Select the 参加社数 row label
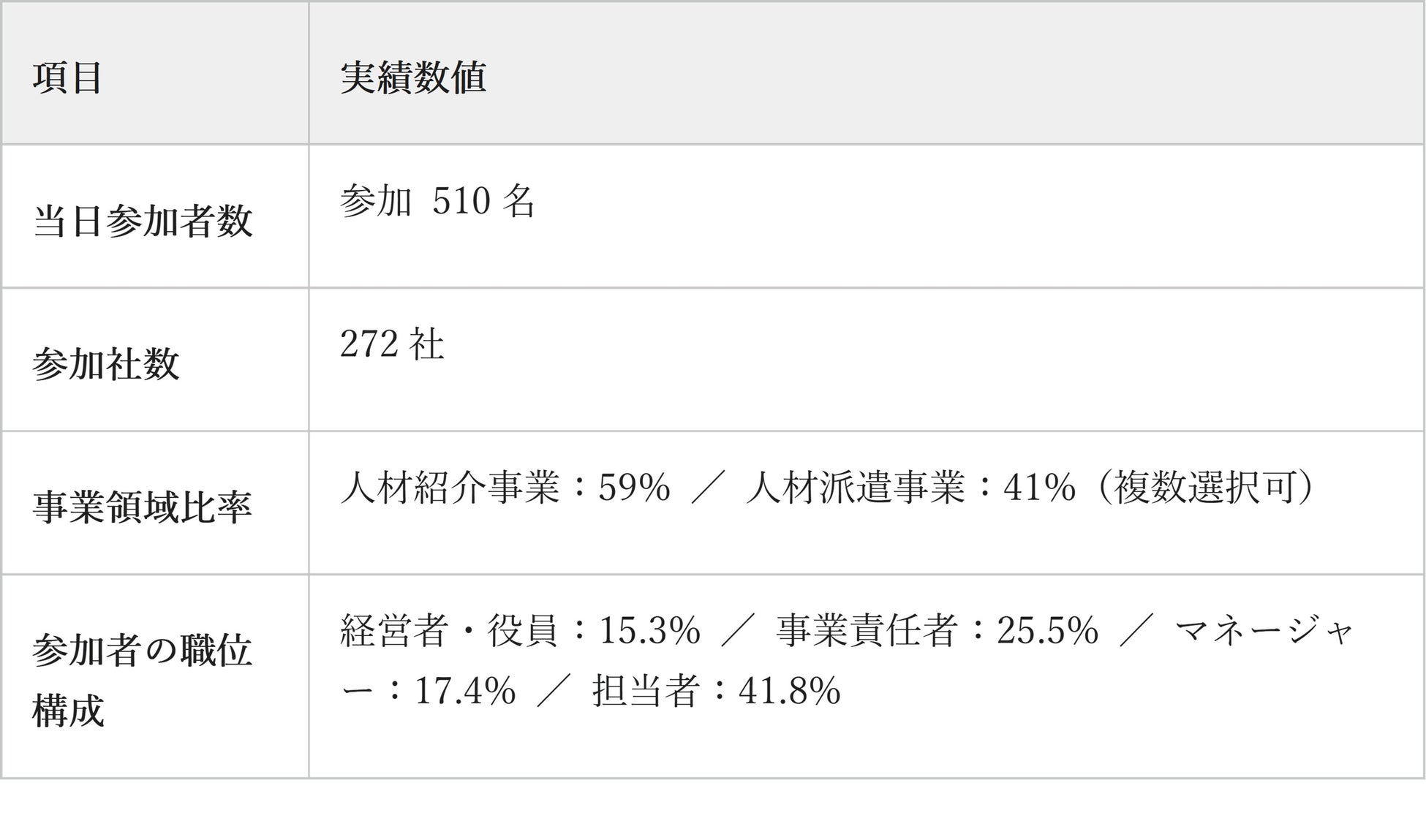The image size is (1426, 840). coord(106,364)
